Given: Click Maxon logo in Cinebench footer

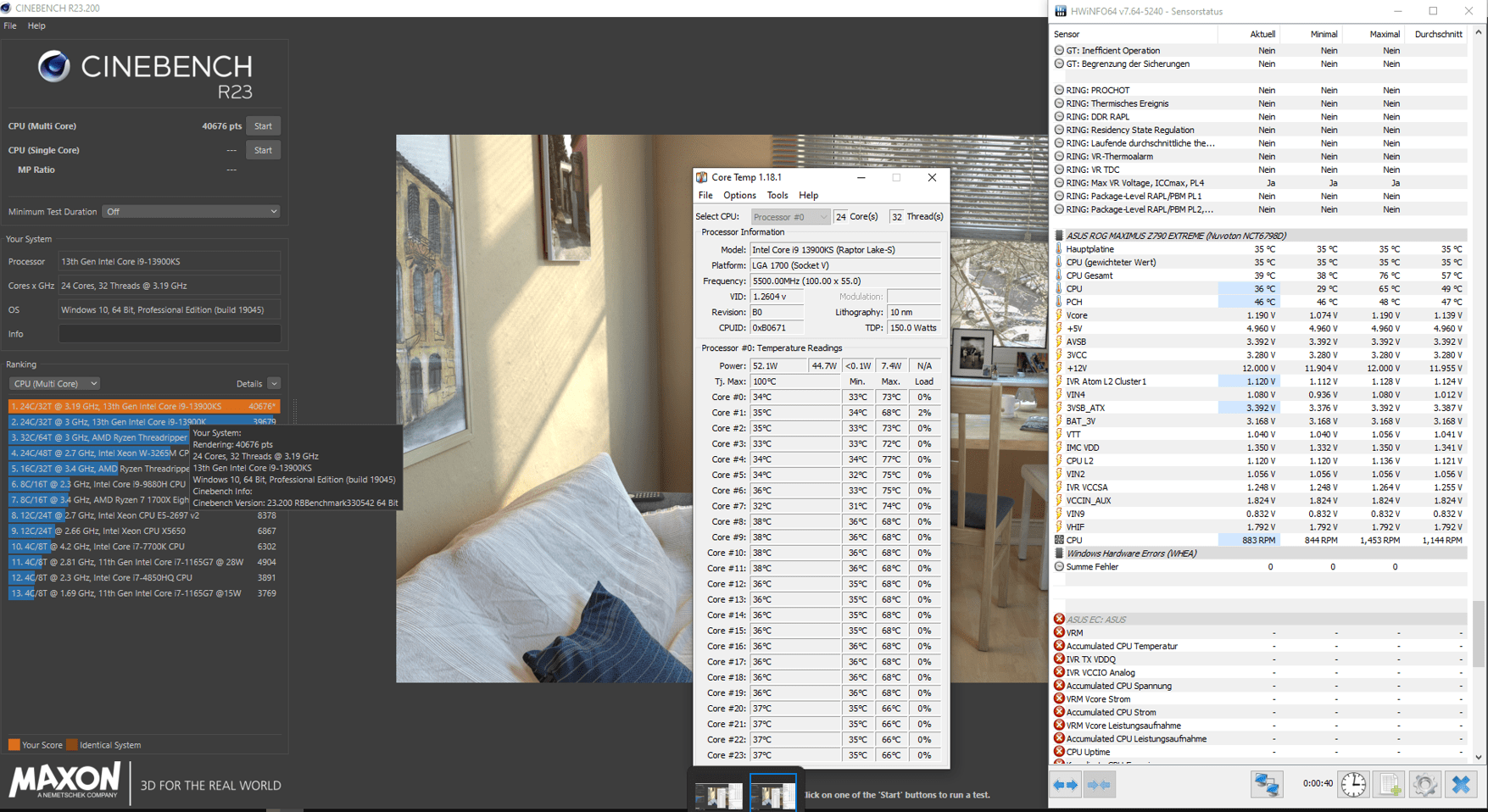Looking at the screenshot, I should point(65,781).
